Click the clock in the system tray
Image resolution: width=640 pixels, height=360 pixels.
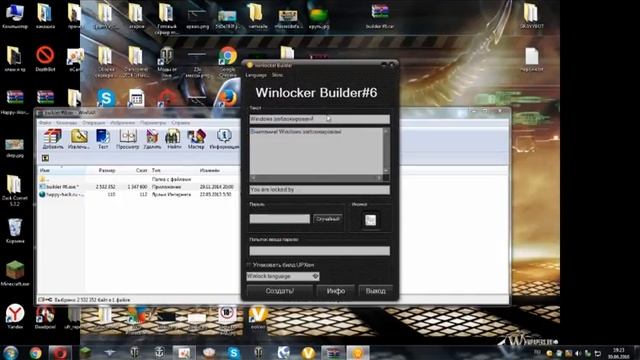619,353
